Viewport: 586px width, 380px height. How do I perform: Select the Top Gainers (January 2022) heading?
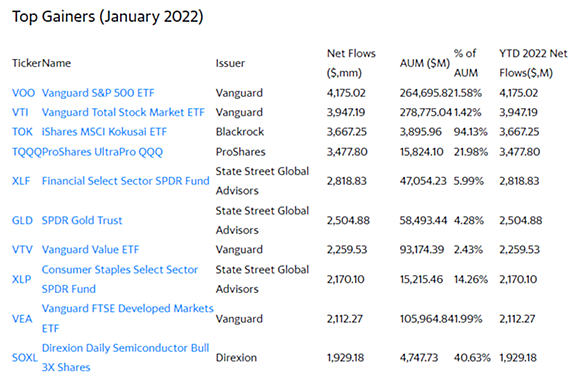[x=108, y=17]
